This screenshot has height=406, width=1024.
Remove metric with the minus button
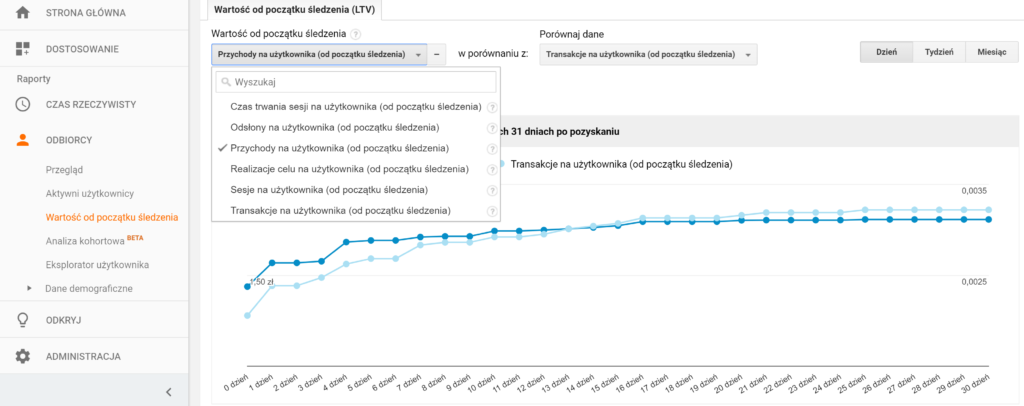click(x=436, y=55)
